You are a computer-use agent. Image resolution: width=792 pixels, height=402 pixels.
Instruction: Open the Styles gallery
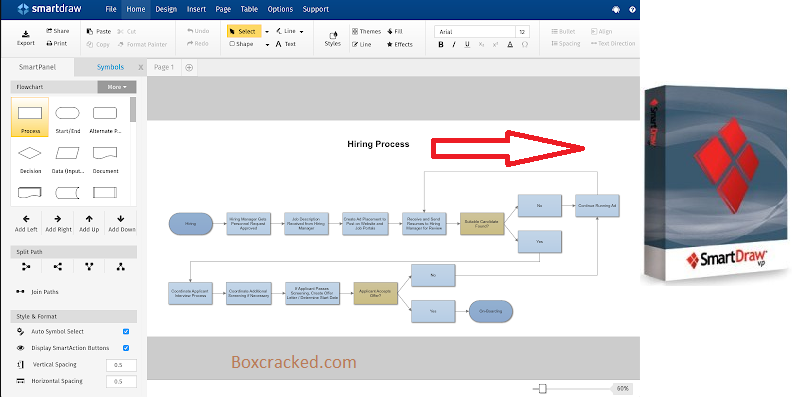click(x=332, y=39)
